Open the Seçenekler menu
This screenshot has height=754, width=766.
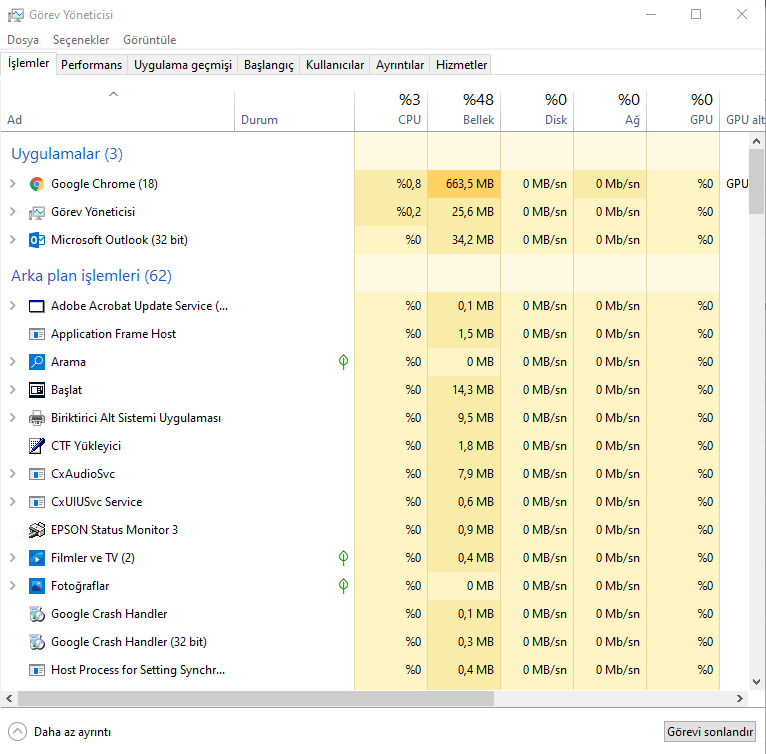(81, 40)
